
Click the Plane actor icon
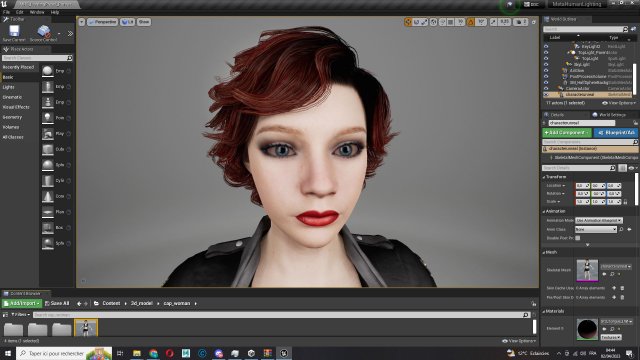coord(48,212)
